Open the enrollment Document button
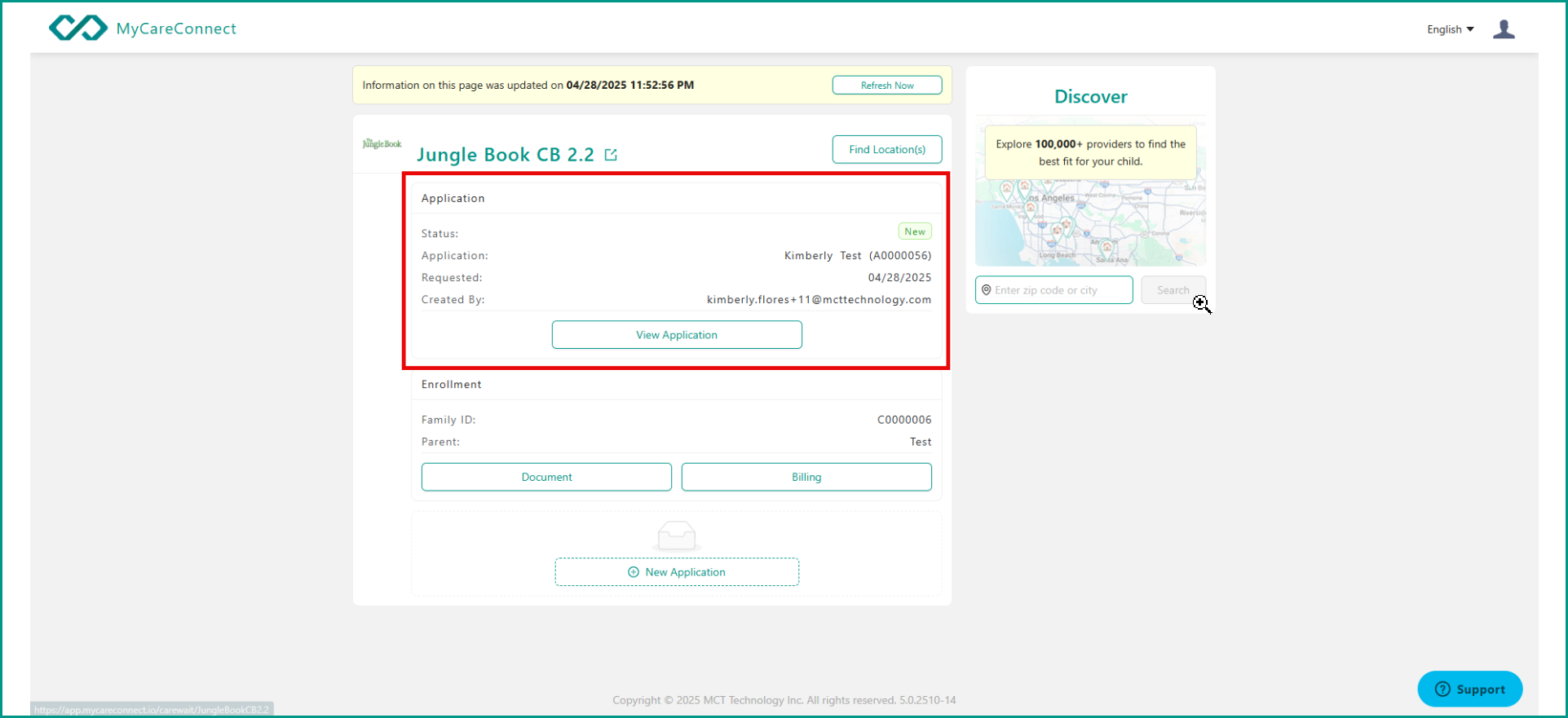Screen dimensions: 1568x718 (x=546, y=478)
